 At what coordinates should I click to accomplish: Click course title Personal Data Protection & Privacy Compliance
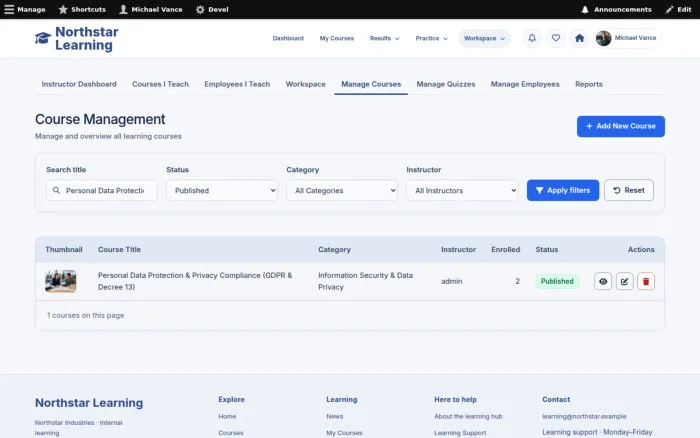click(195, 281)
